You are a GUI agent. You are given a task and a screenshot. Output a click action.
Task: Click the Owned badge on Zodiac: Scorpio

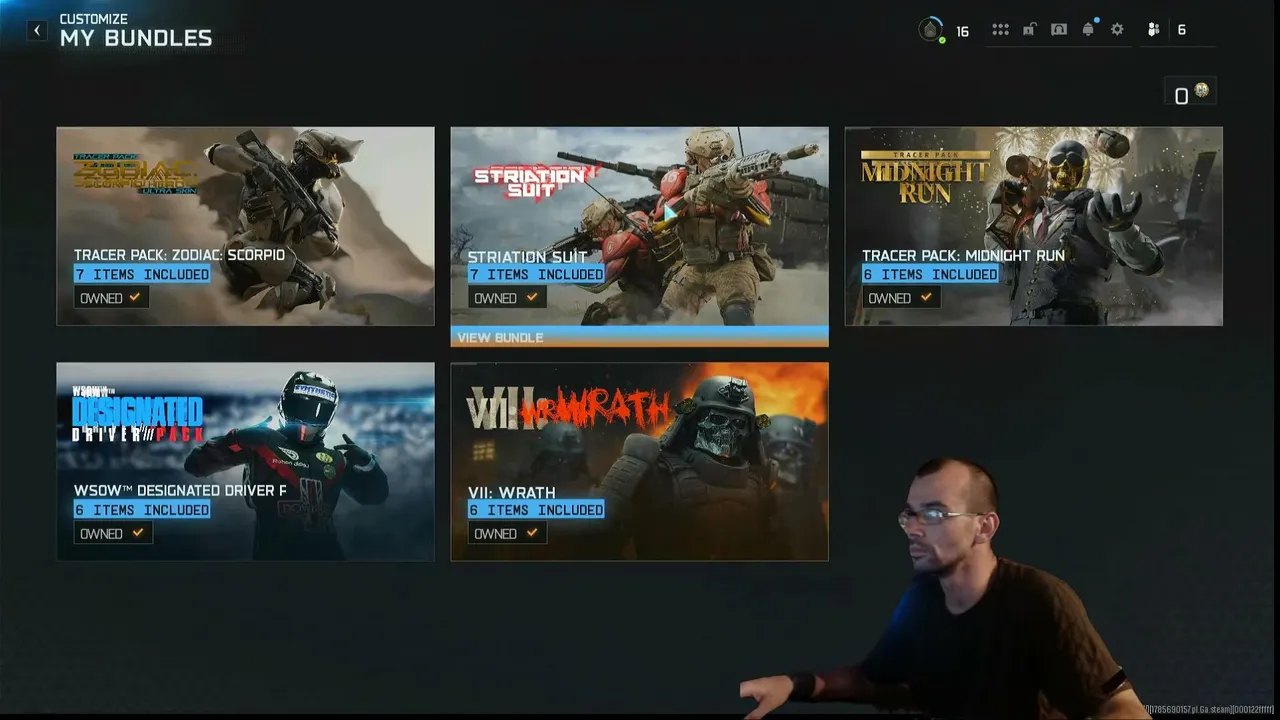click(x=111, y=298)
